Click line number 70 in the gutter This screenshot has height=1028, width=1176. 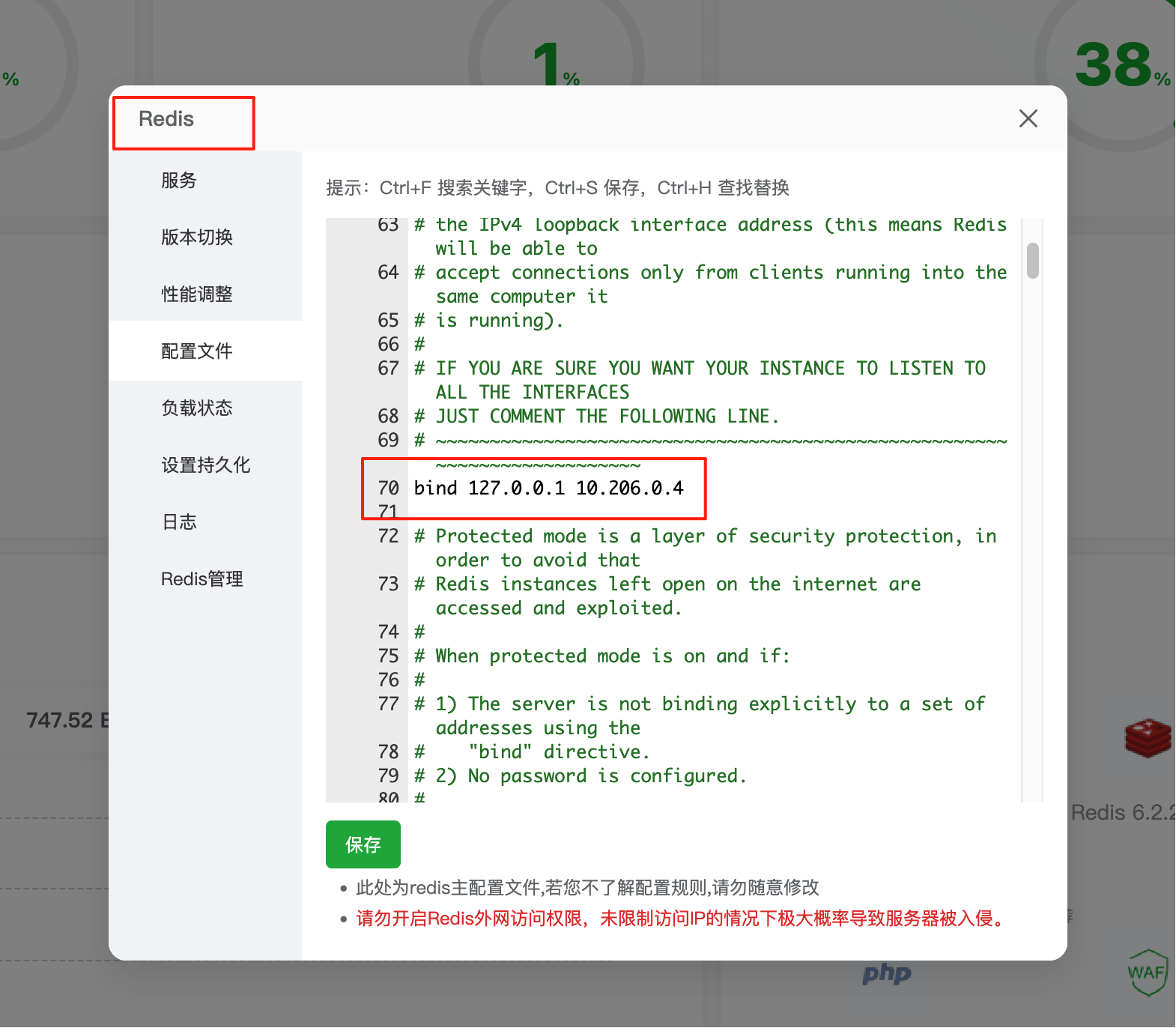click(388, 489)
